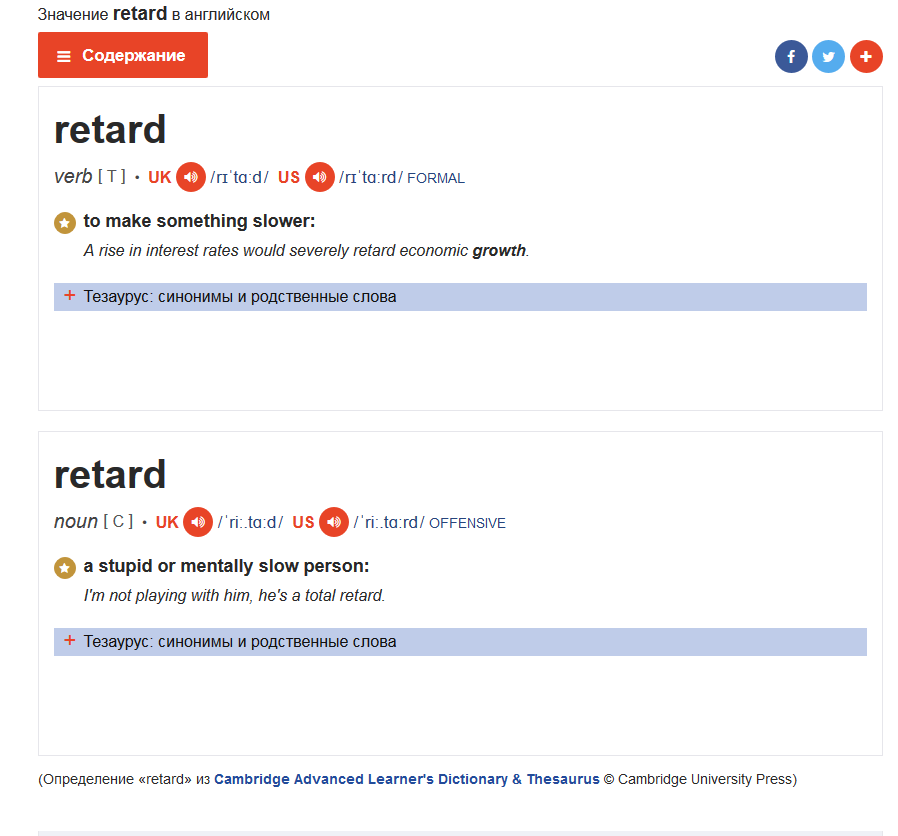Open more sharing options plus icon

coord(866,57)
